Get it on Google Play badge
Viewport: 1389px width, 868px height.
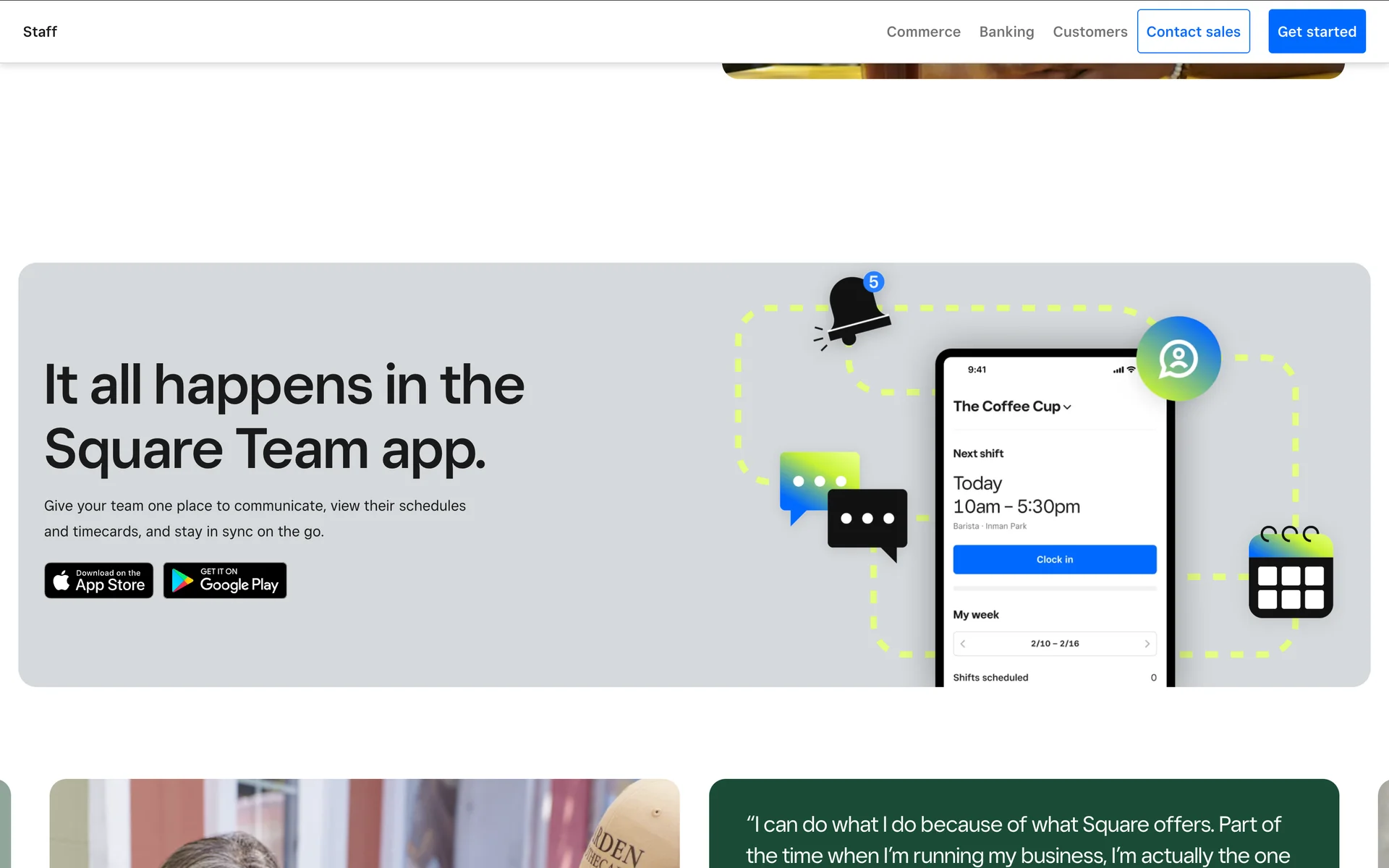[x=225, y=580]
